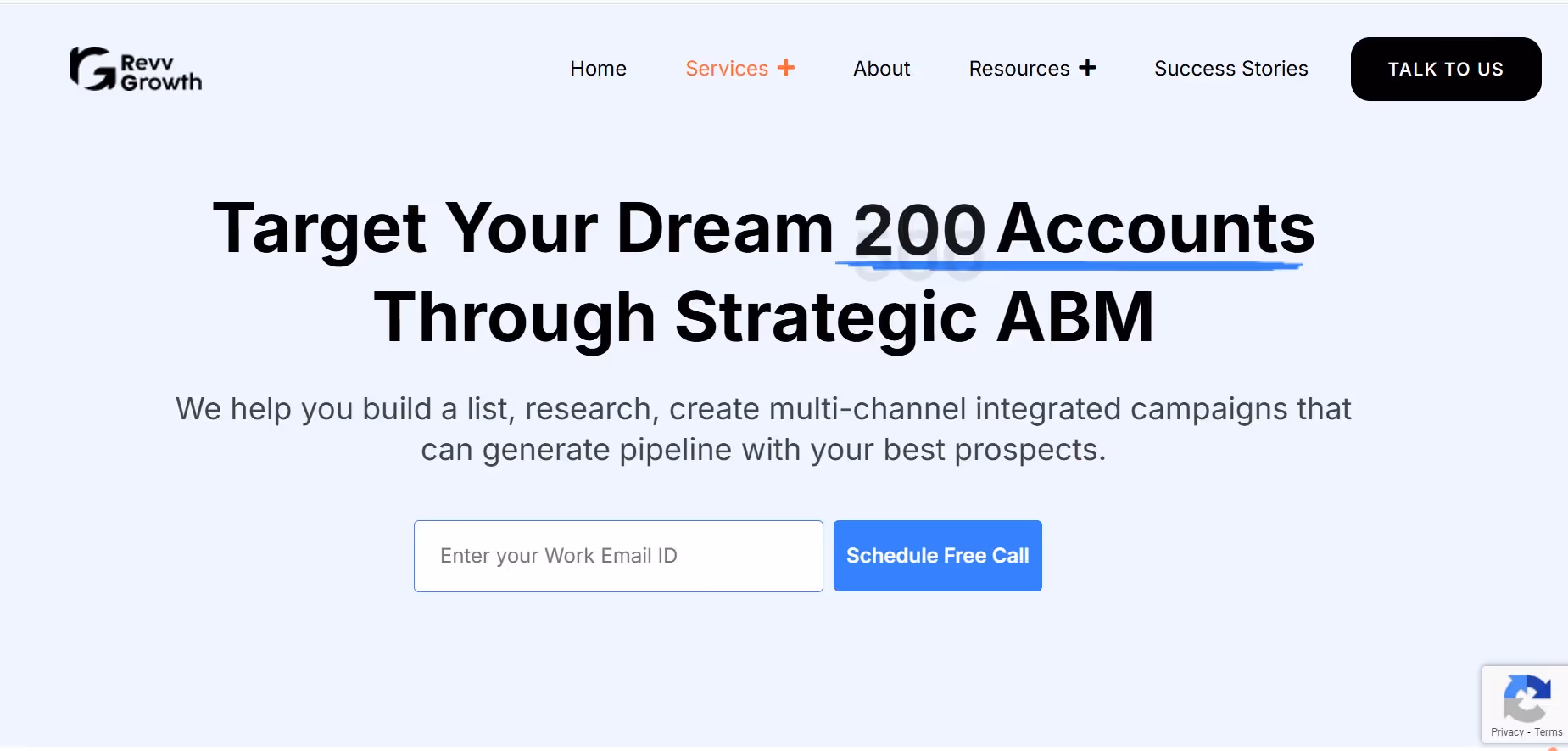Click the Work Email input field
The image size is (1568, 751).
coord(617,555)
